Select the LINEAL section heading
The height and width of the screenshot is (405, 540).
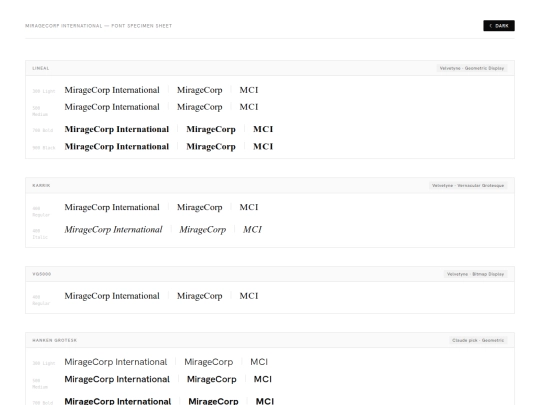tap(41, 68)
